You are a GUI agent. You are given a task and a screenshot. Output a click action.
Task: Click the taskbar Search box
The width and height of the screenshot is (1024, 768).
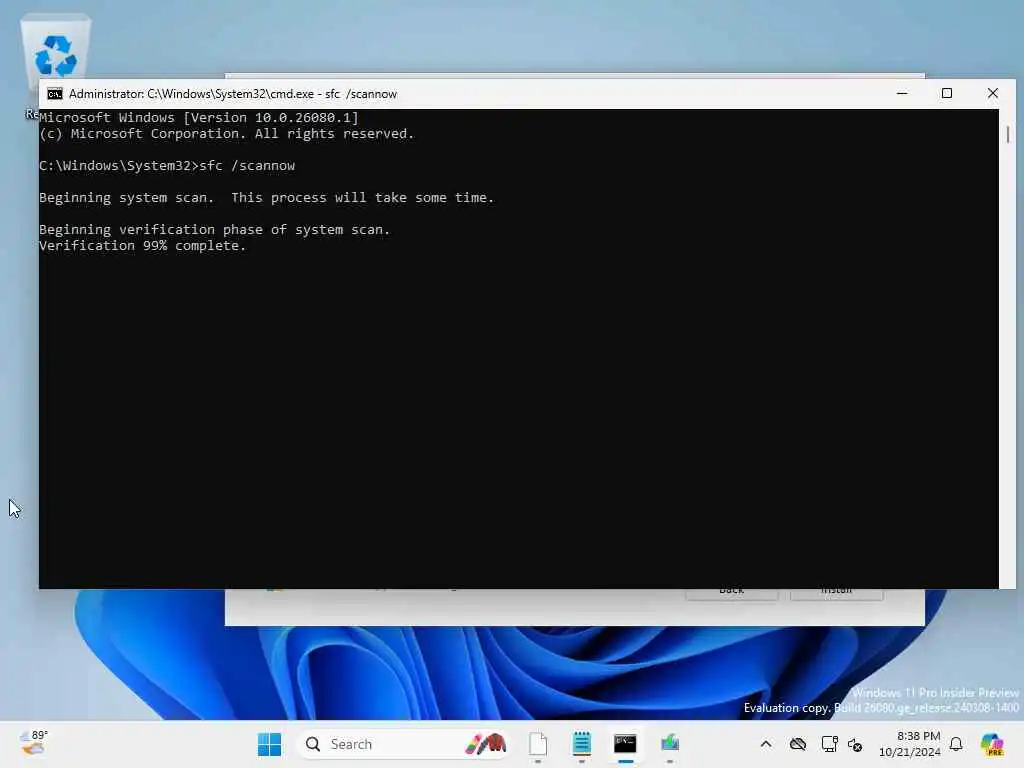pos(403,744)
